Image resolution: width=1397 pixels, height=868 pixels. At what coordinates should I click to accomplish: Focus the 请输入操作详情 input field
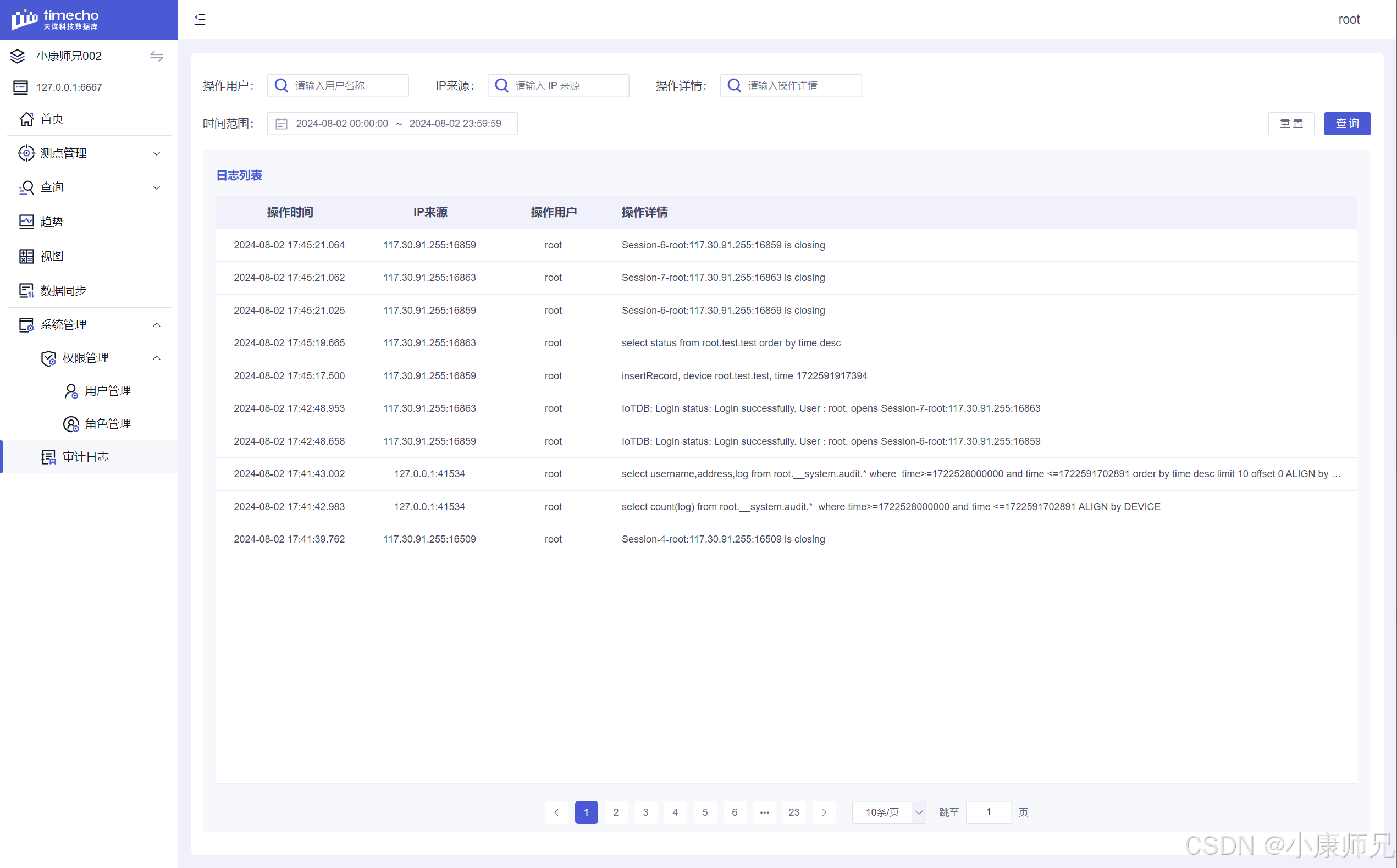tap(791, 86)
